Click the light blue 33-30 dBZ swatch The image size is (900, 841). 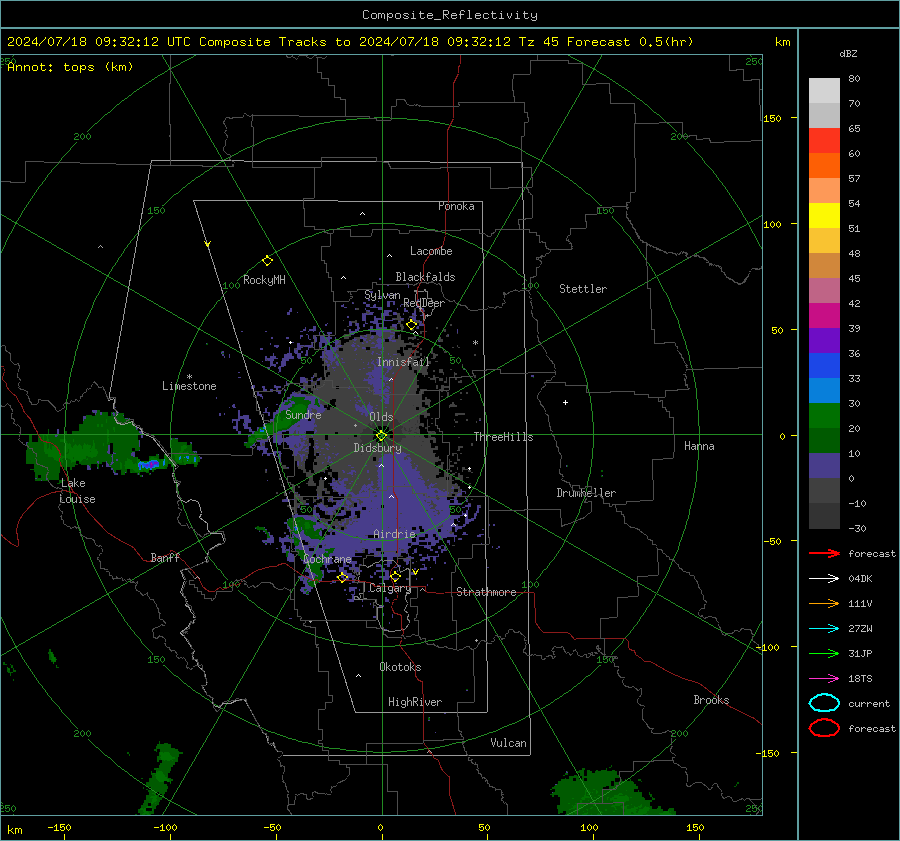pos(824,391)
